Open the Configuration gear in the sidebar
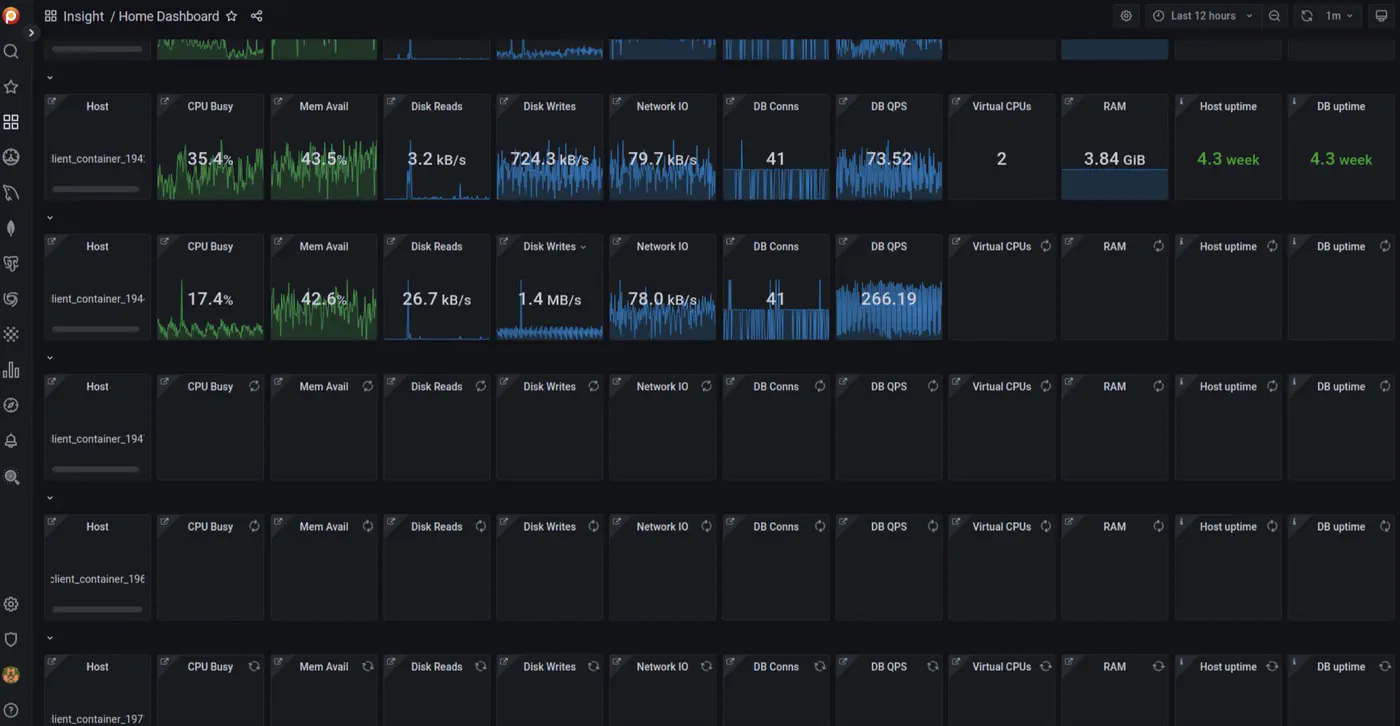This screenshot has height=726, width=1400. 11,604
